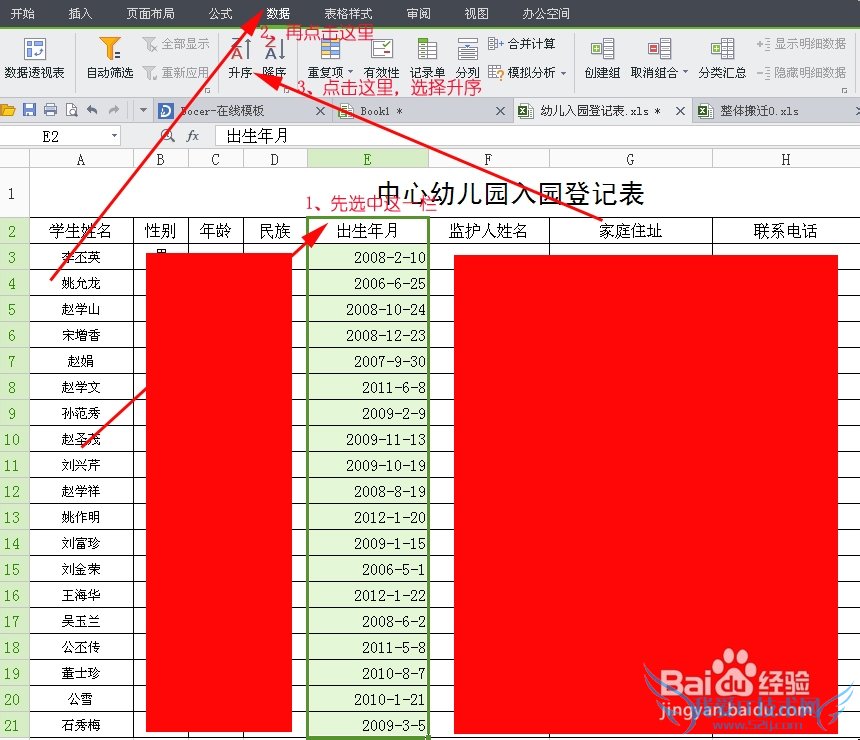Open the 表格样式 ribbon tab
The image size is (860, 740).
(x=348, y=13)
